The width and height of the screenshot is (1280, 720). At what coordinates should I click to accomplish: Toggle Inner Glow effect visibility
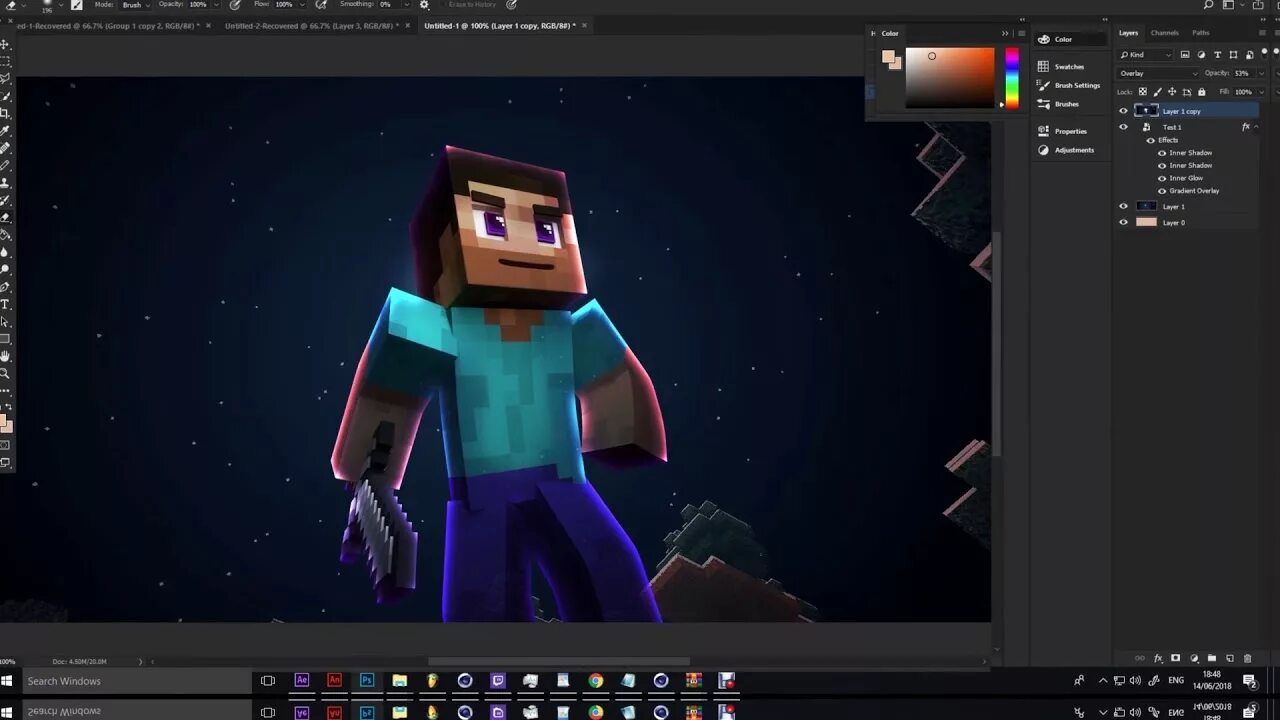pos(1162,178)
